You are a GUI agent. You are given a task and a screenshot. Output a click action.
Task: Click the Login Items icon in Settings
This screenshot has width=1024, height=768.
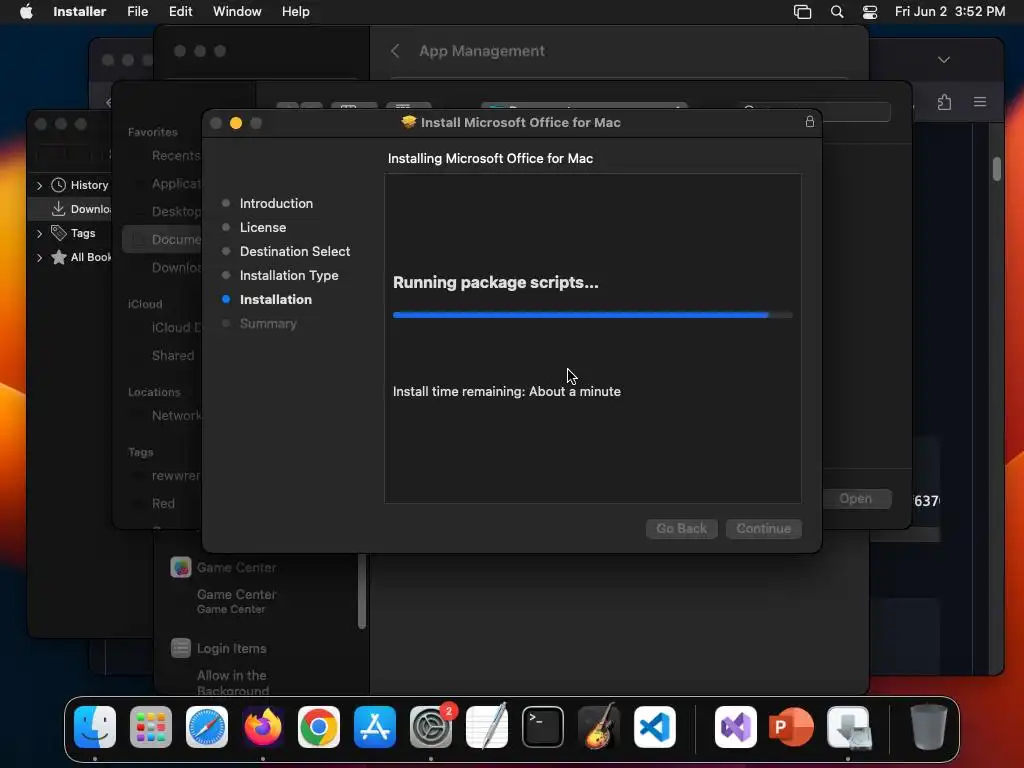[x=181, y=648]
